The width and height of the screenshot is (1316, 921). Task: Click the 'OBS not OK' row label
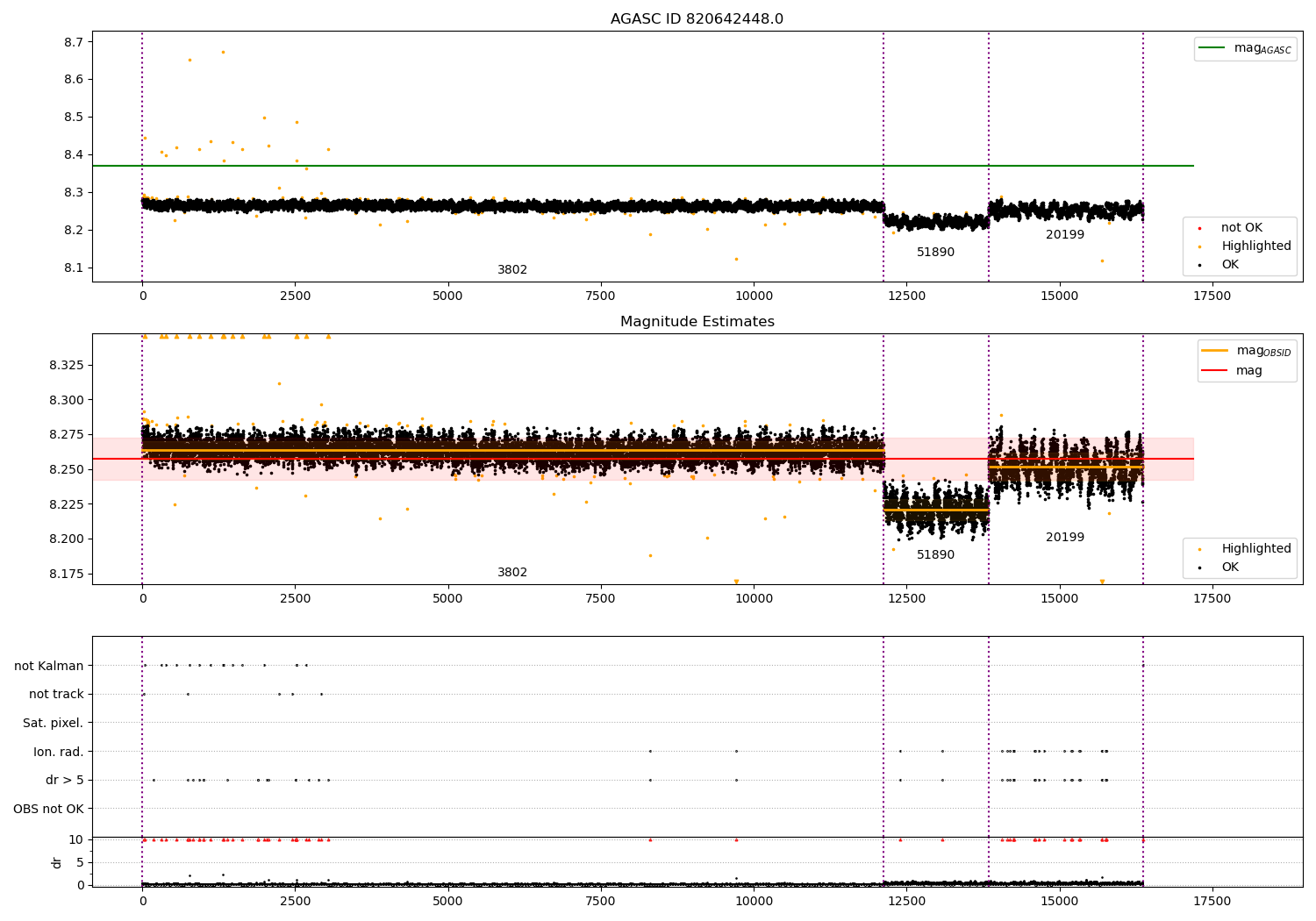click(x=49, y=809)
